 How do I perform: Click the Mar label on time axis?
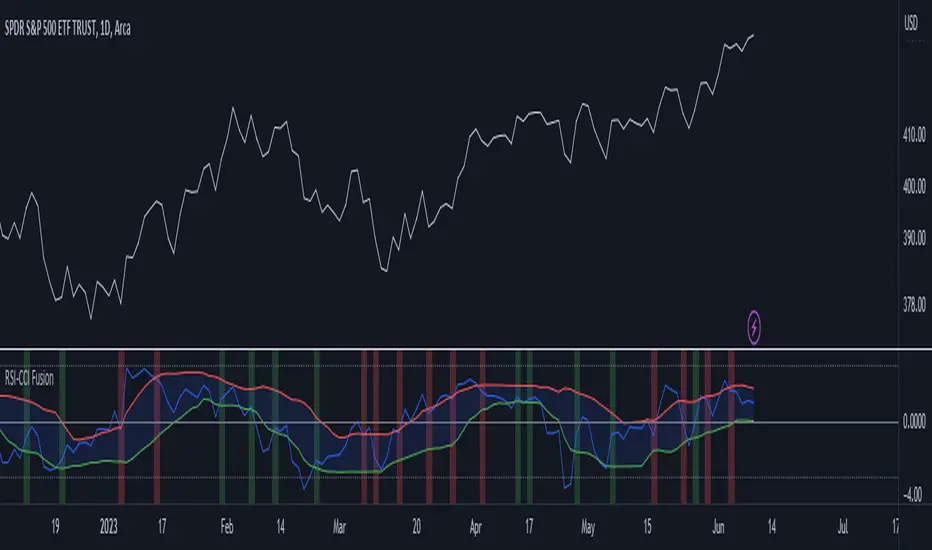pos(339,527)
